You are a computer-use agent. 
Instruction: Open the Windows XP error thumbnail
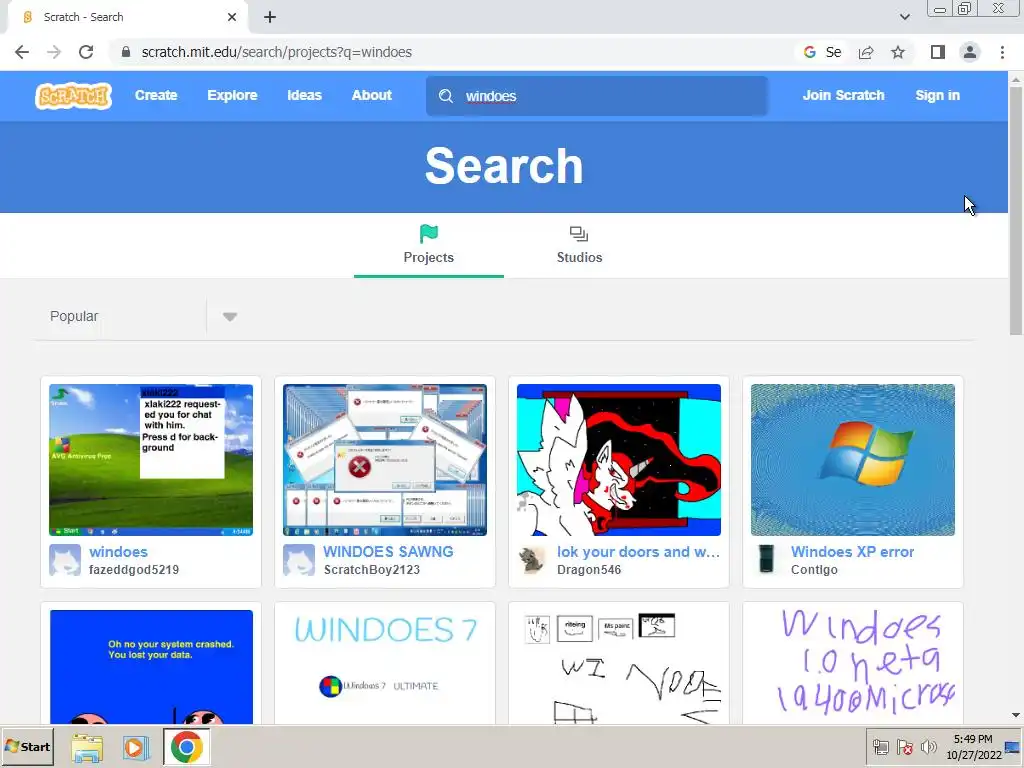(853, 460)
